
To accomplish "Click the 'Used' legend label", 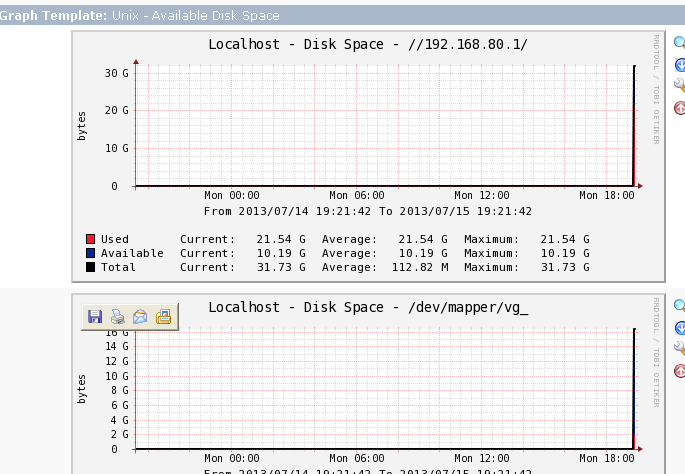I will pos(115,239).
